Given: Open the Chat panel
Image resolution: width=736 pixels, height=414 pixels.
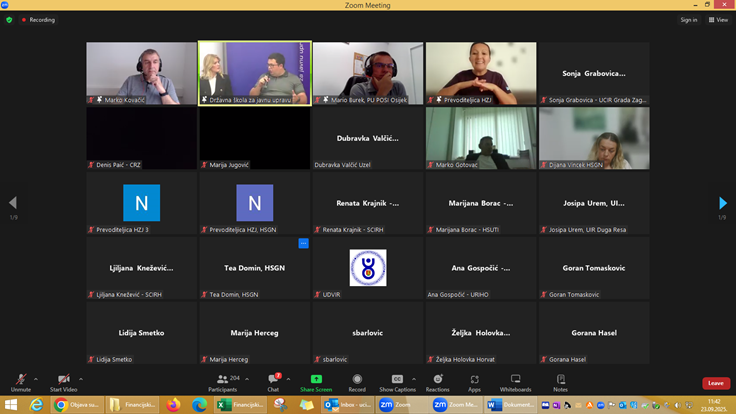Looking at the screenshot, I should point(273,380).
